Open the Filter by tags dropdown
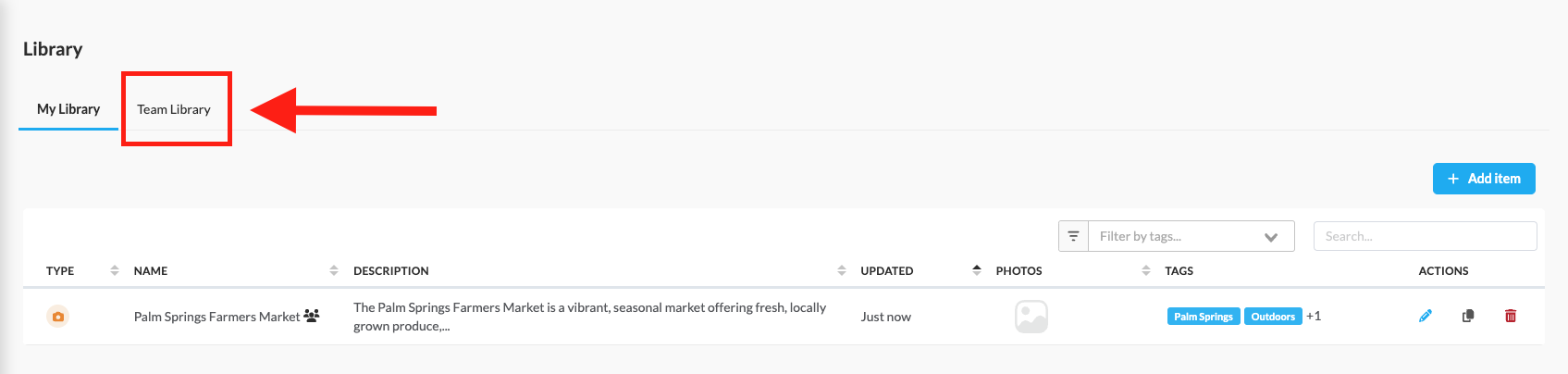Image resolution: width=1568 pixels, height=374 pixels. click(x=1177, y=236)
